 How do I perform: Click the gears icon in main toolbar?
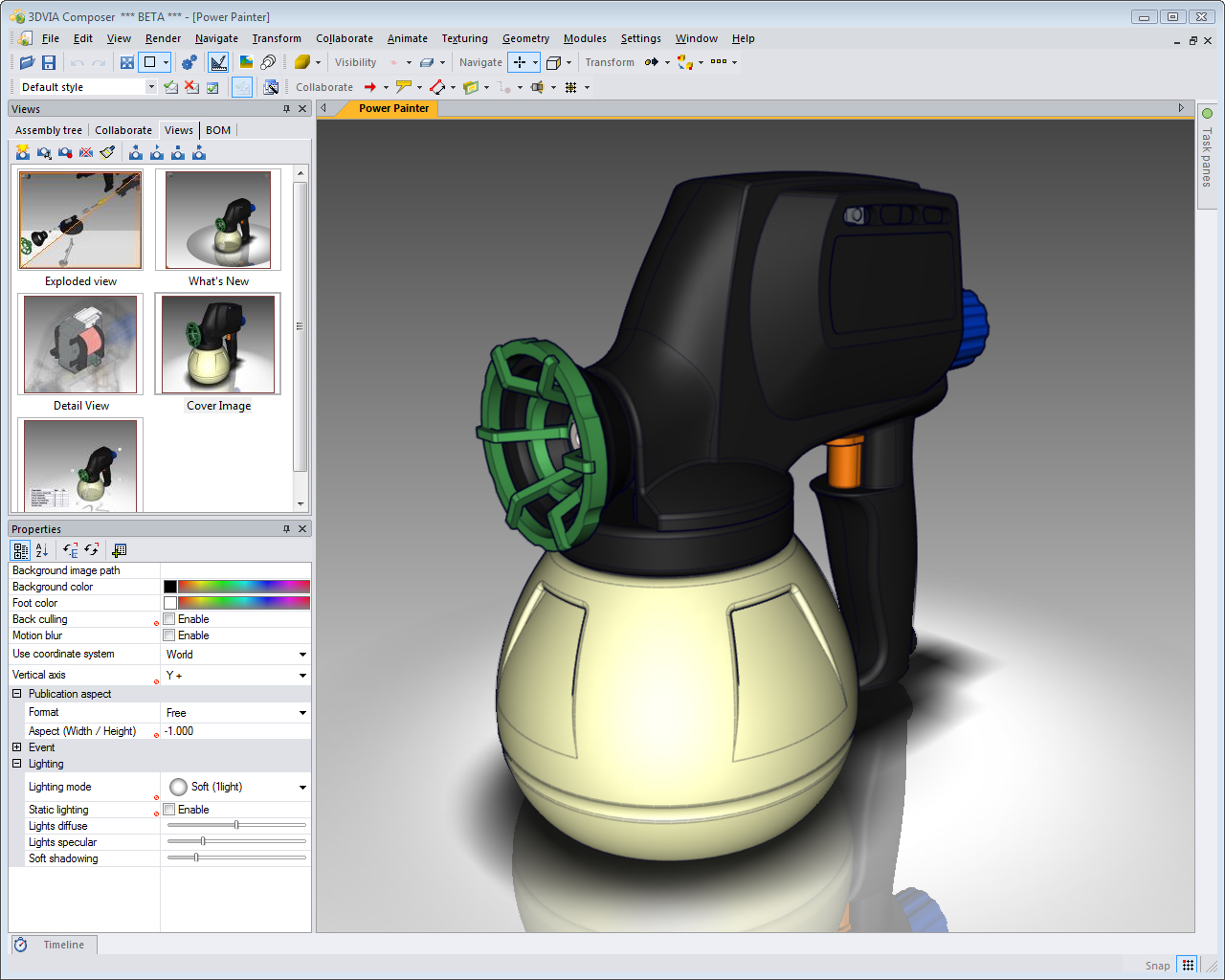click(189, 62)
